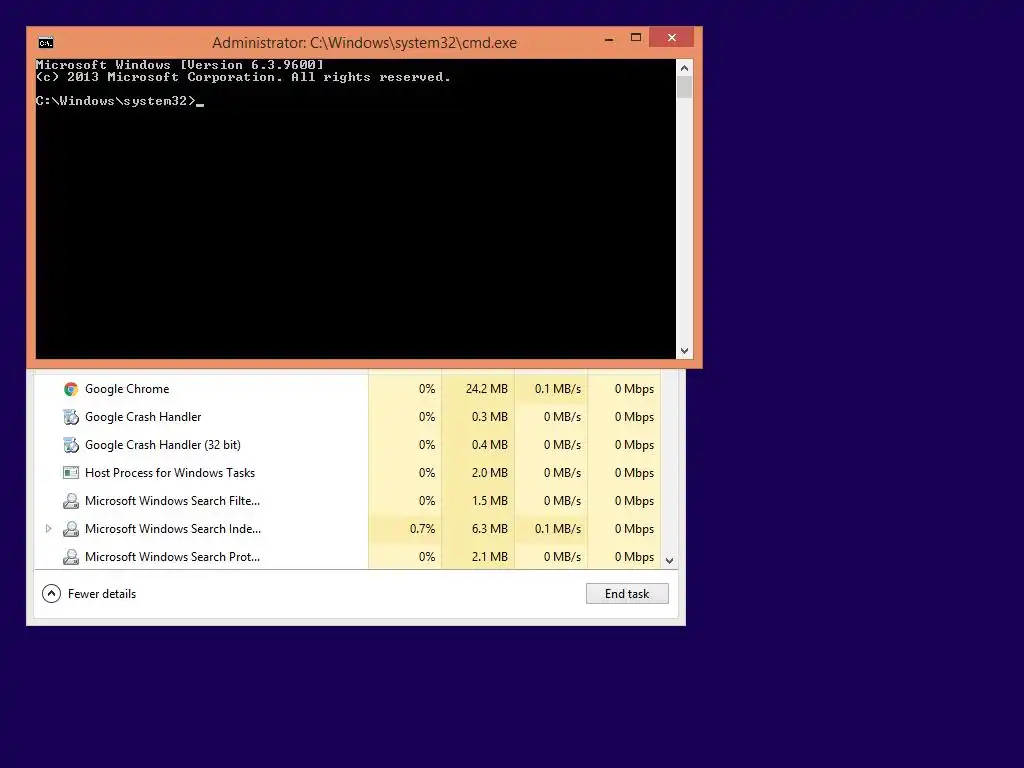Click the cmd.exe window title text

364,43
